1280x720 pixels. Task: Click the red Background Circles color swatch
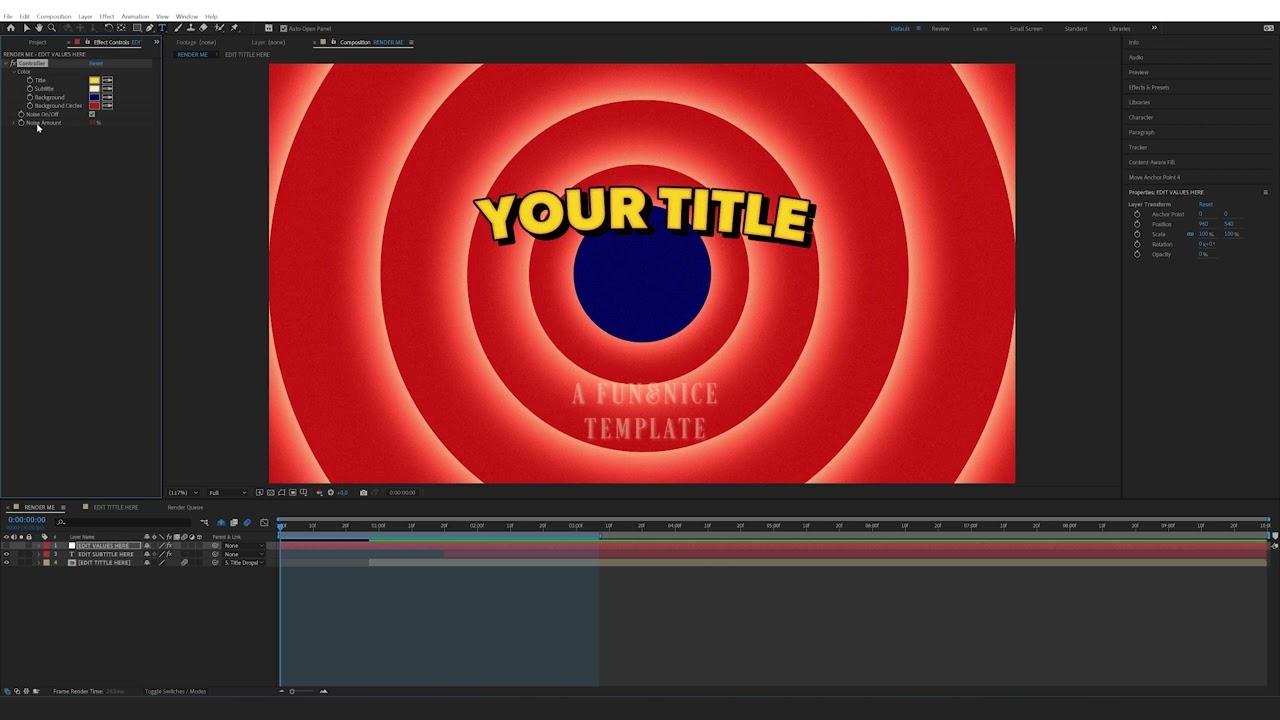[94, 105]
